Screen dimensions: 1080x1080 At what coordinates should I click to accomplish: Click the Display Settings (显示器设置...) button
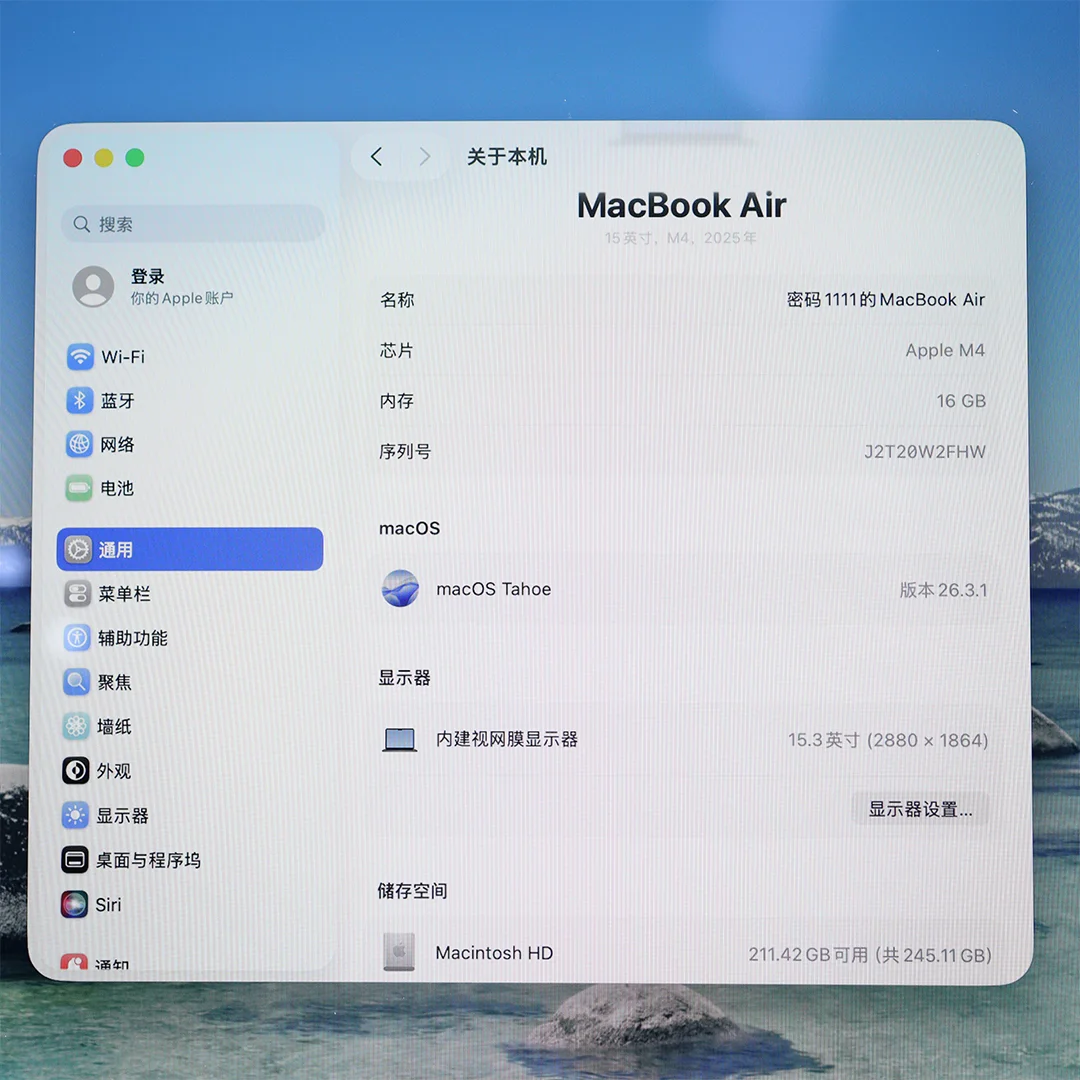919,810
